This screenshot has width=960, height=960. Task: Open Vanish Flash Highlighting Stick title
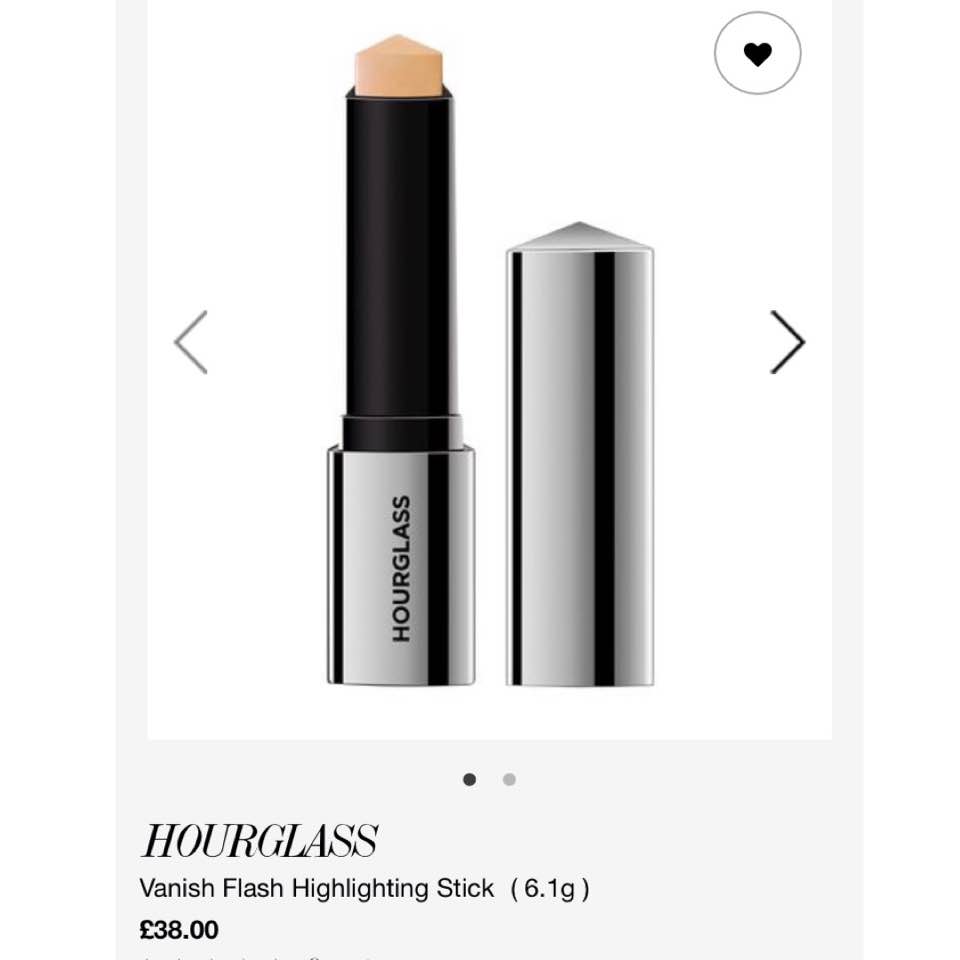317,888
